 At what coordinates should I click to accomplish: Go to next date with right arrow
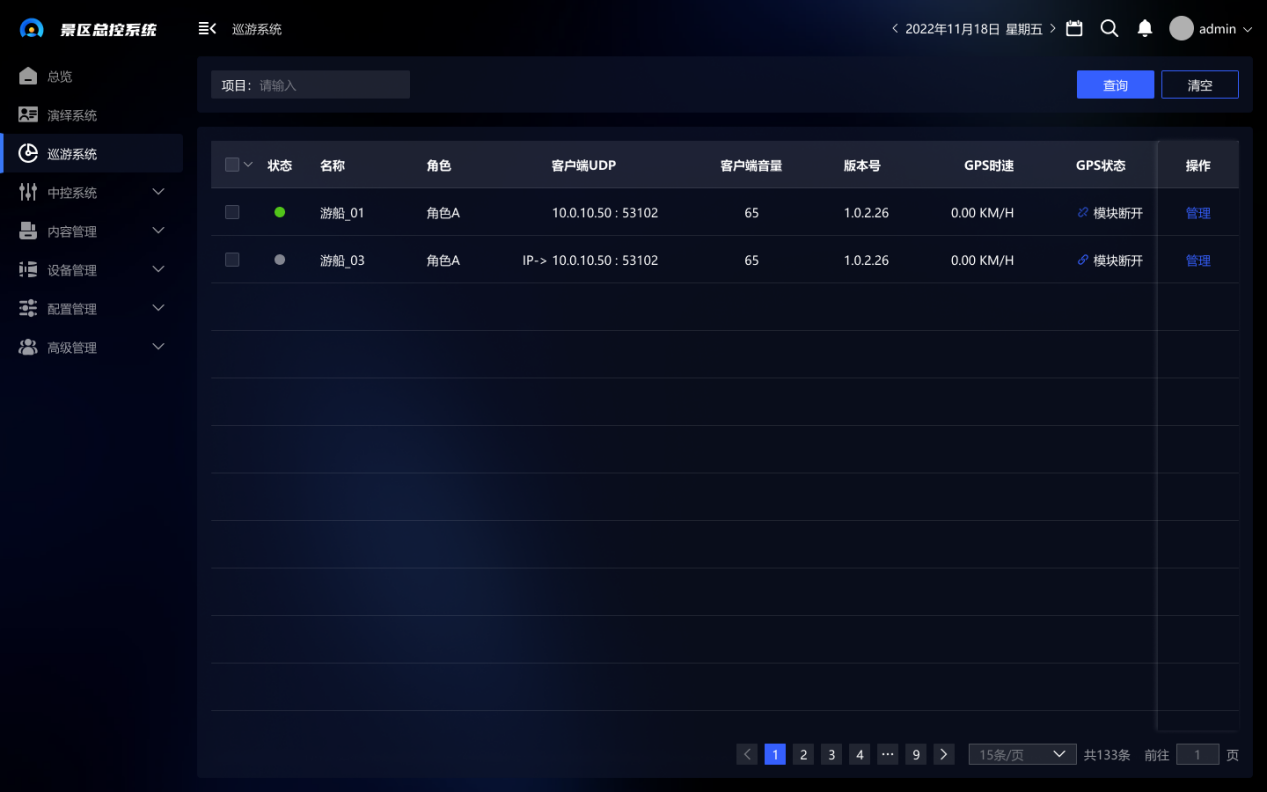coord(1053,29)
